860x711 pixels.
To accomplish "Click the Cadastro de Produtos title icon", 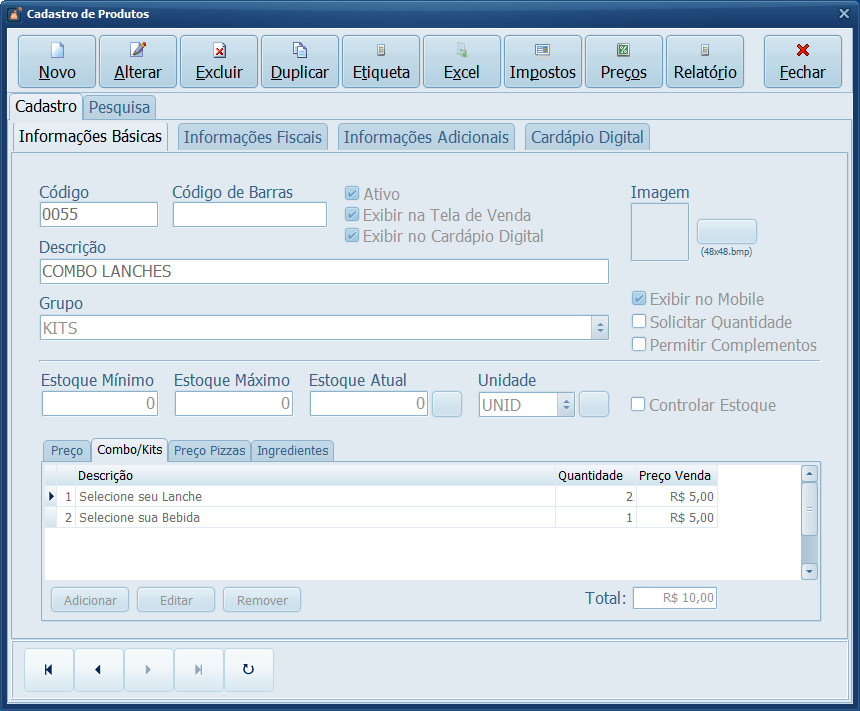I will click(x=15, y=14).
